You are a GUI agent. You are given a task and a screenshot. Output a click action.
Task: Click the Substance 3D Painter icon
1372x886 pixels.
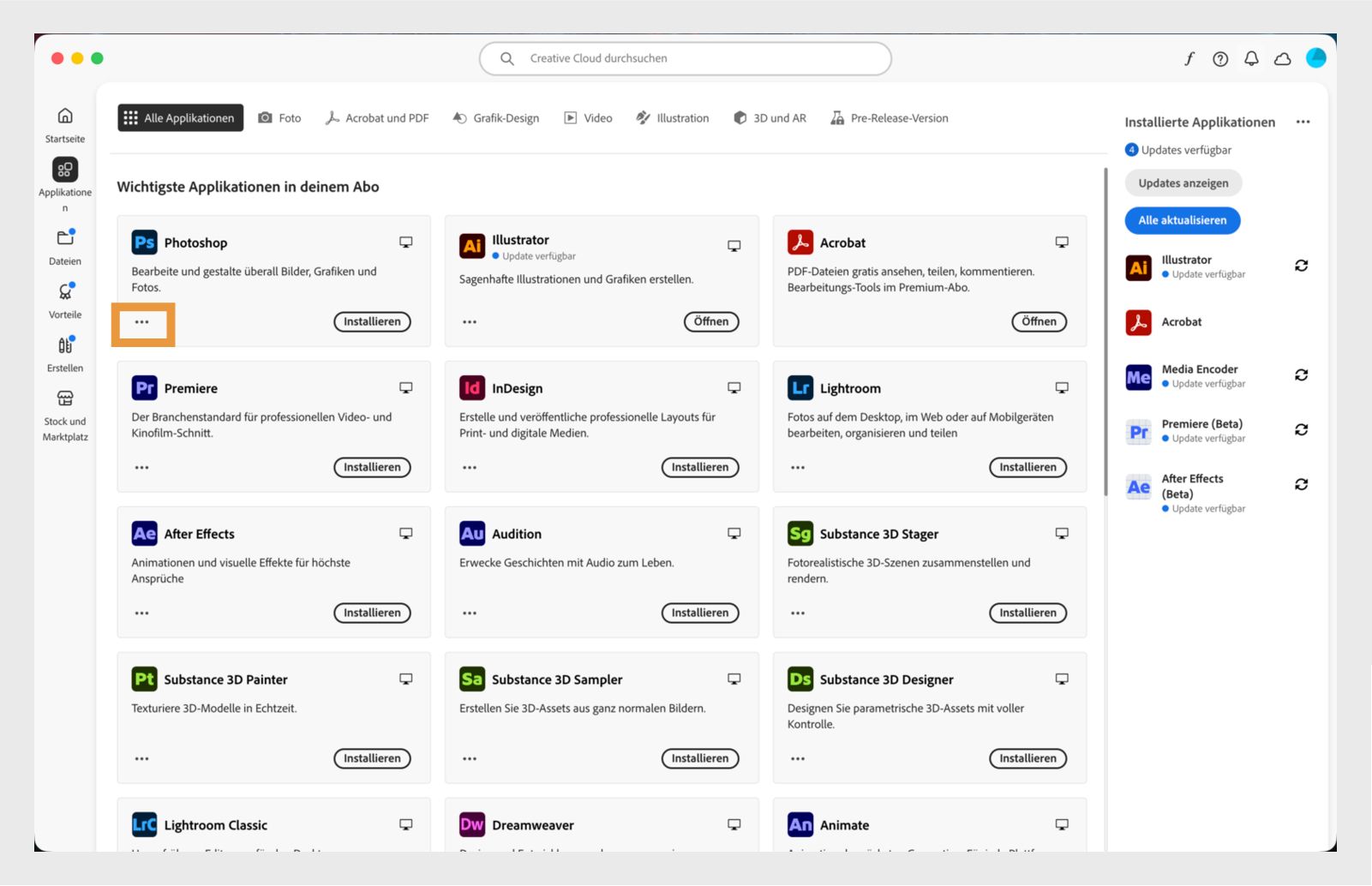pyautogui.click(x=144, y=679)
